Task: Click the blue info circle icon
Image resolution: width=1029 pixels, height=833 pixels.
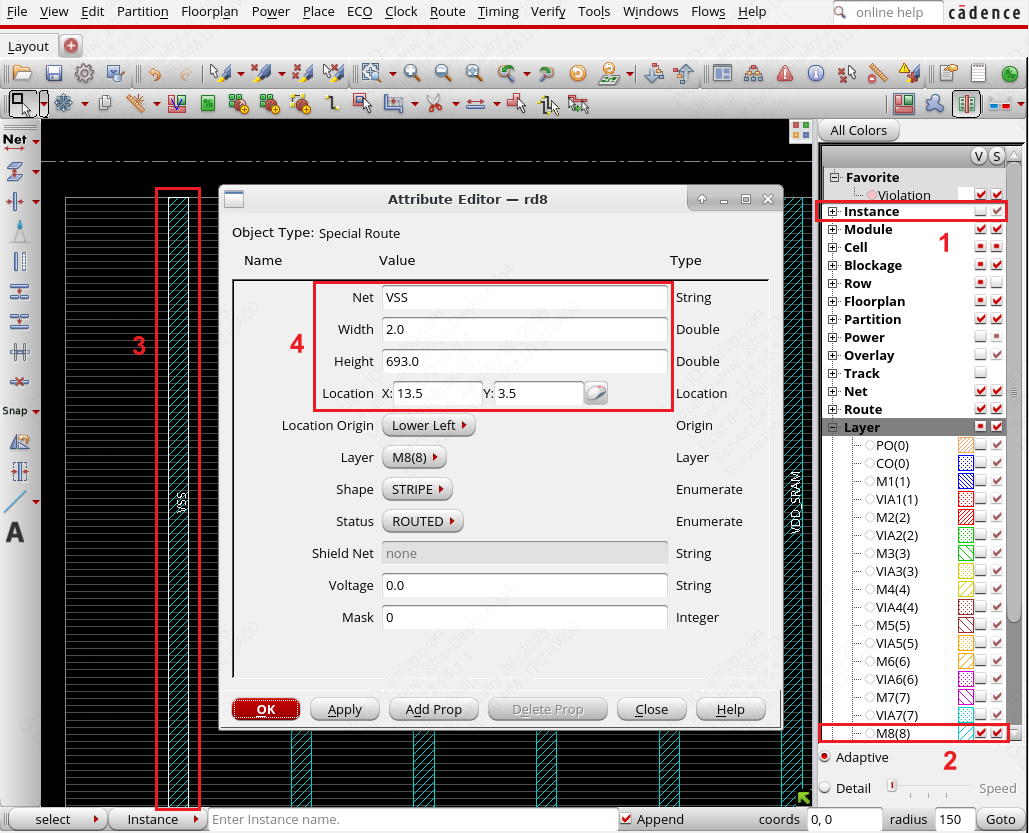Action: click(816, 73)
